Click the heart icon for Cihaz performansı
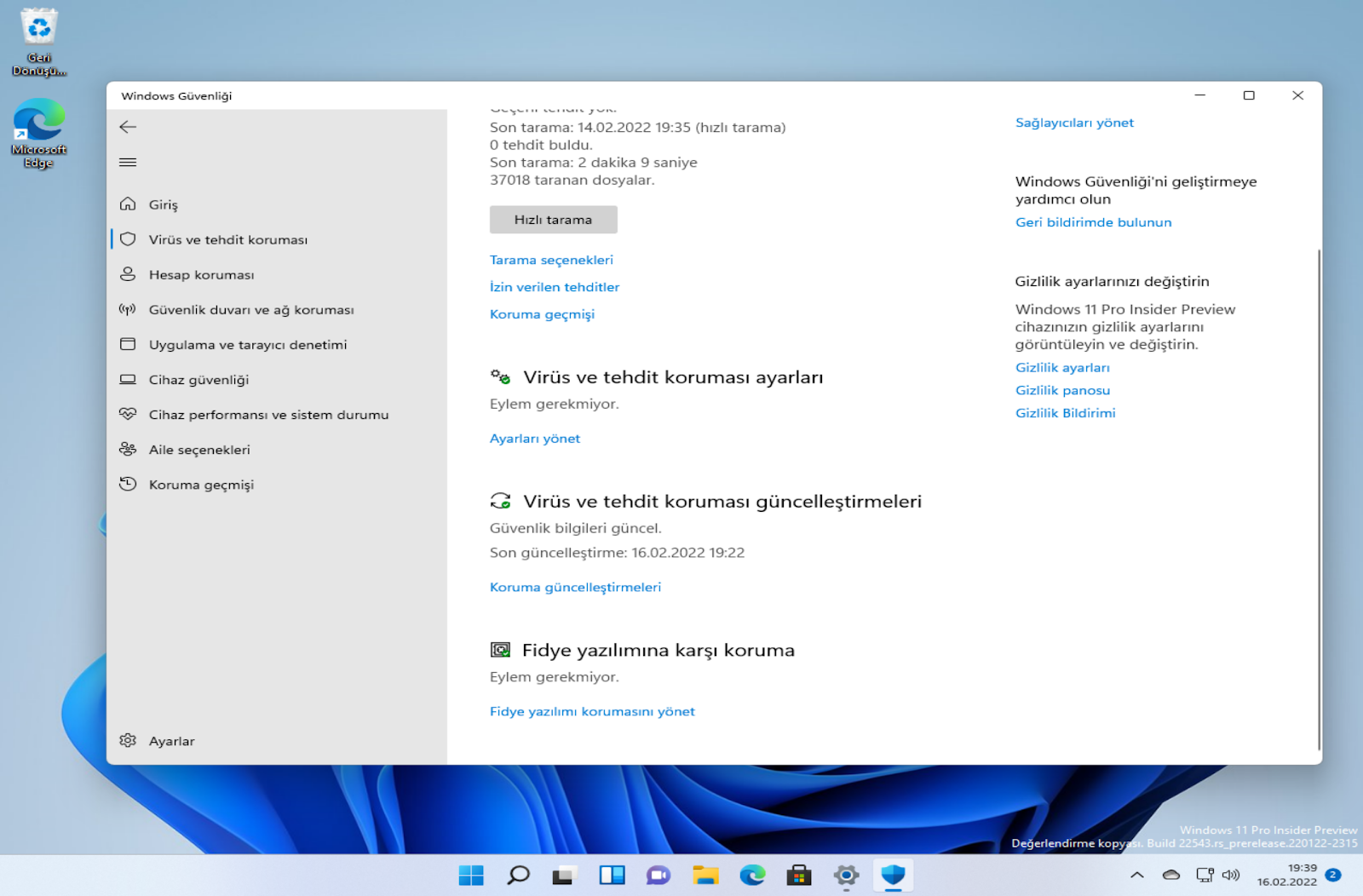The width and height of the screenshot is (1363, 896). (x=128, y=414)
